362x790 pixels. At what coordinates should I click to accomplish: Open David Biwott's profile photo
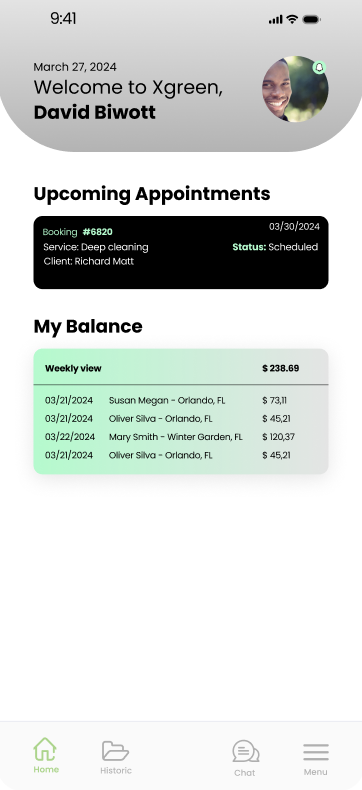click(x=295, y=89)
